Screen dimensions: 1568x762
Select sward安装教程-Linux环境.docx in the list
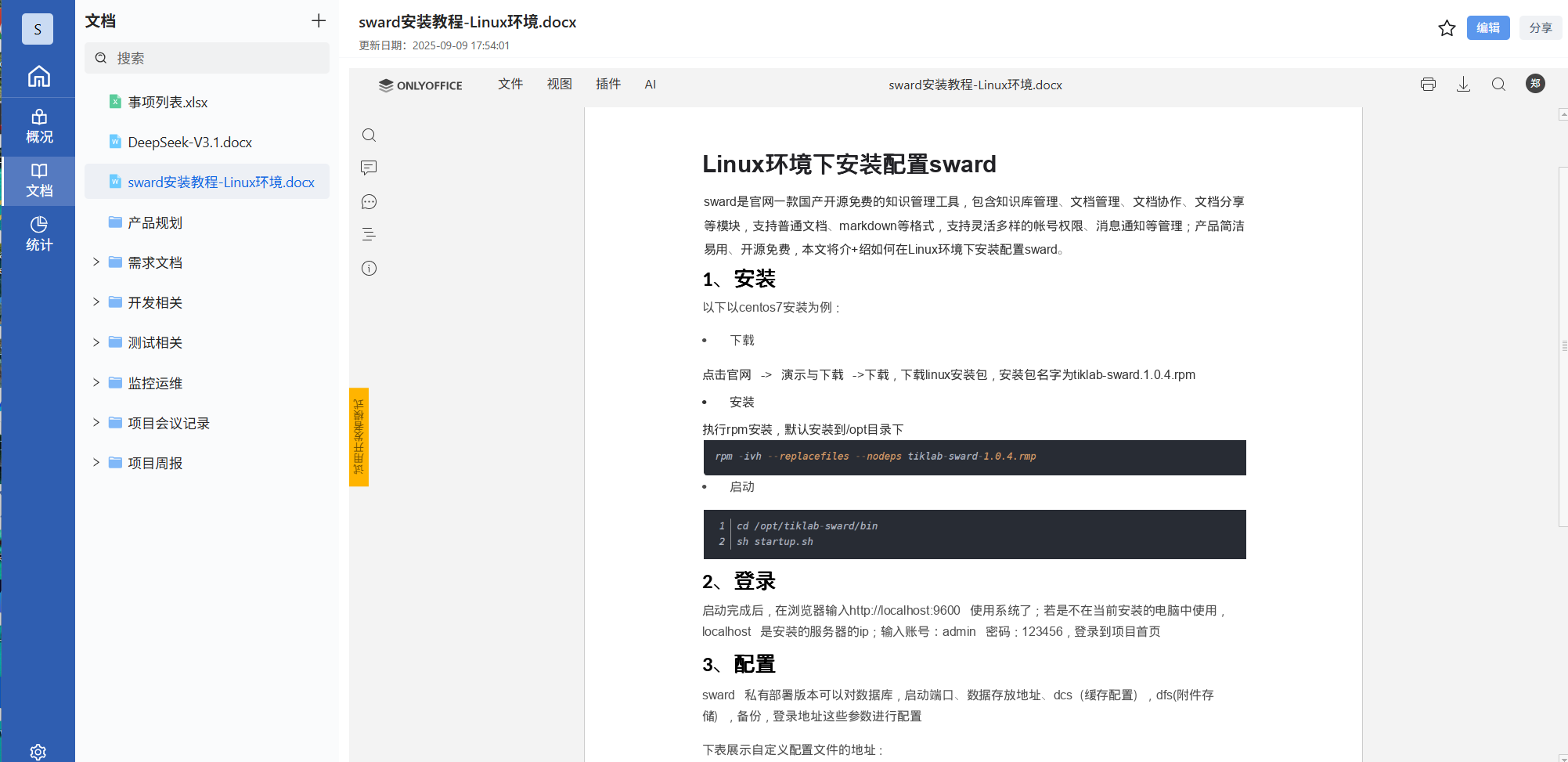[x=207, y=182]
